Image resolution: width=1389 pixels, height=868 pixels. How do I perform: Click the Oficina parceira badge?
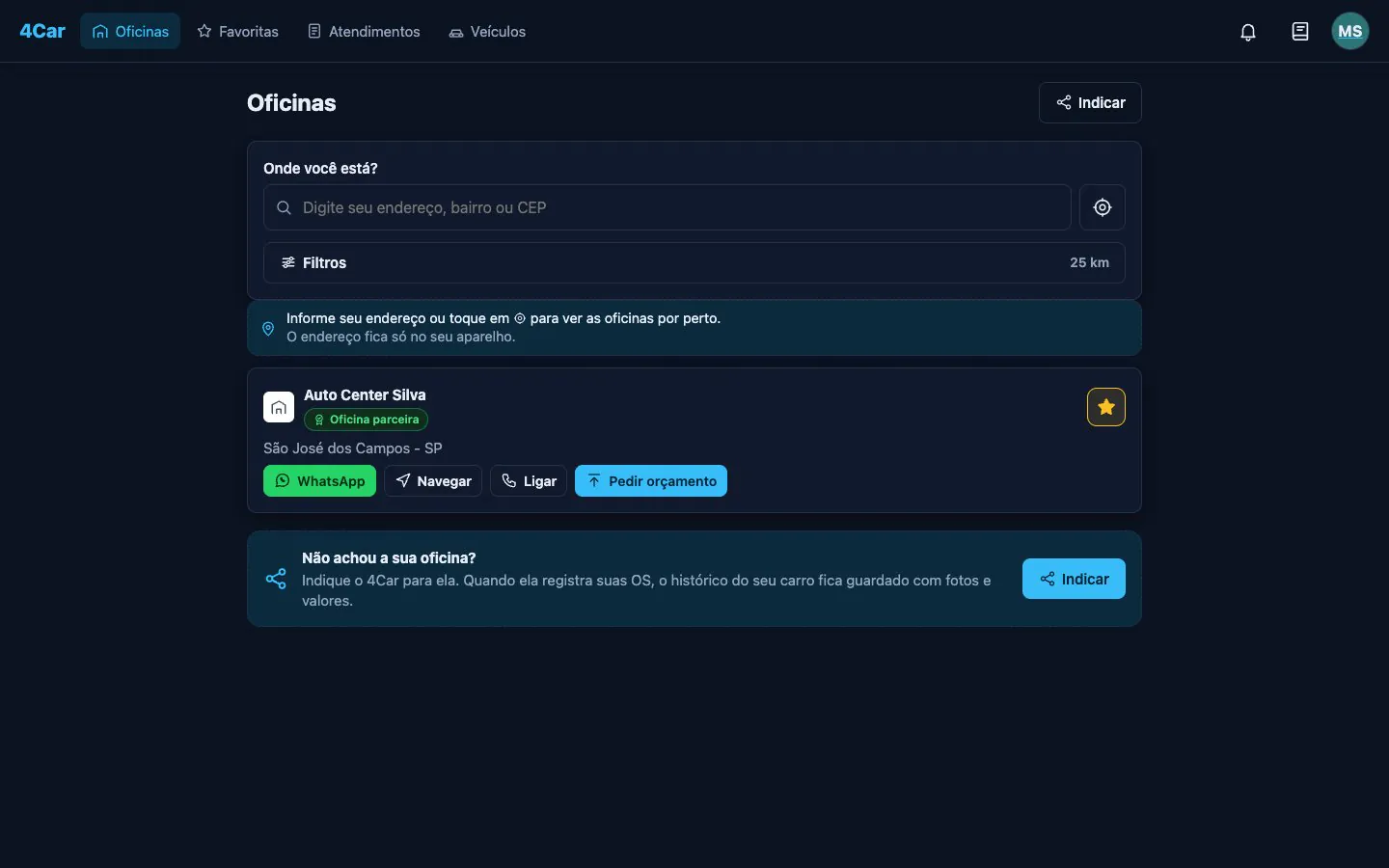[x=367, y=420]
